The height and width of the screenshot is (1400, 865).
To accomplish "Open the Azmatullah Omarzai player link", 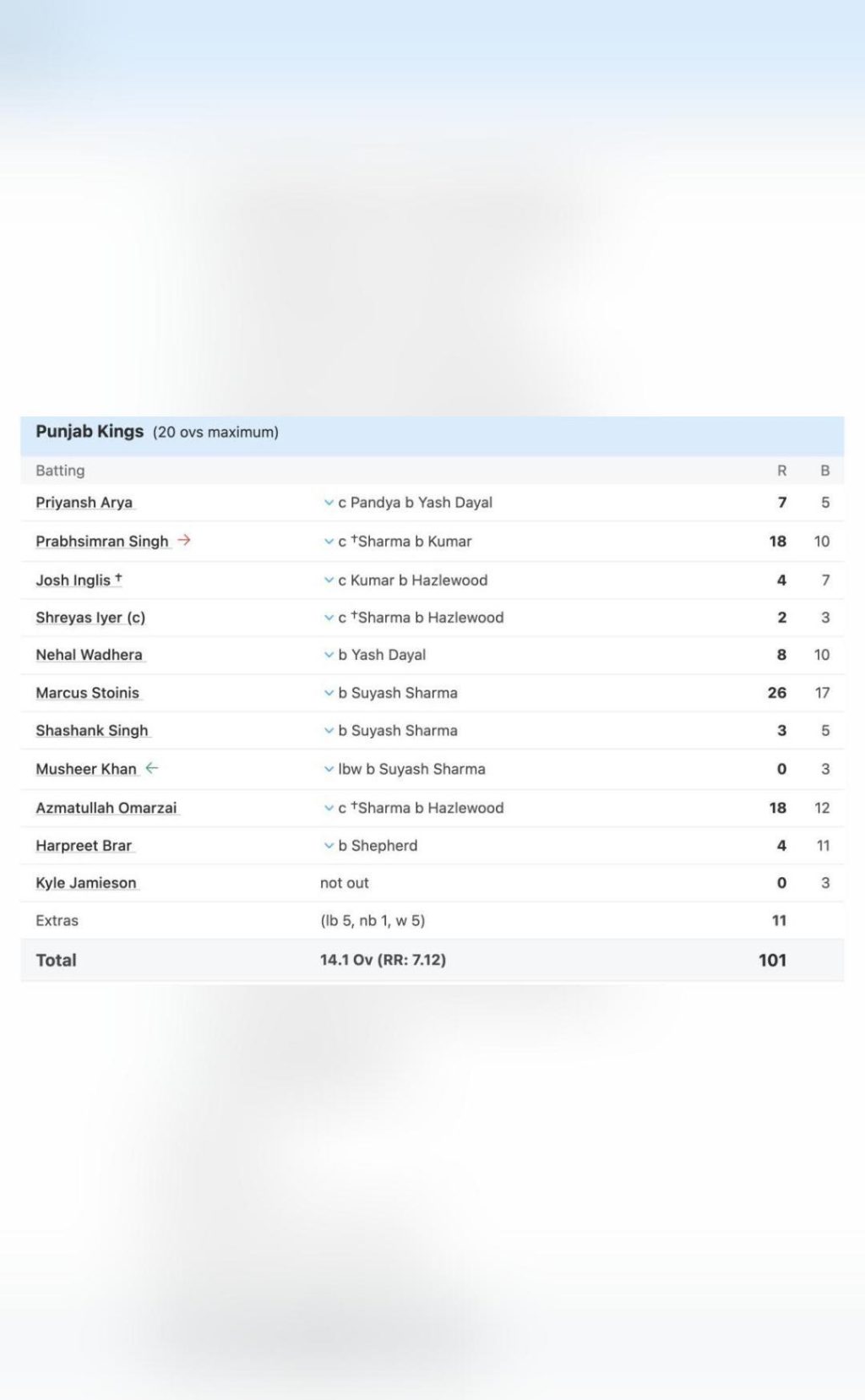I will point(106,808).
